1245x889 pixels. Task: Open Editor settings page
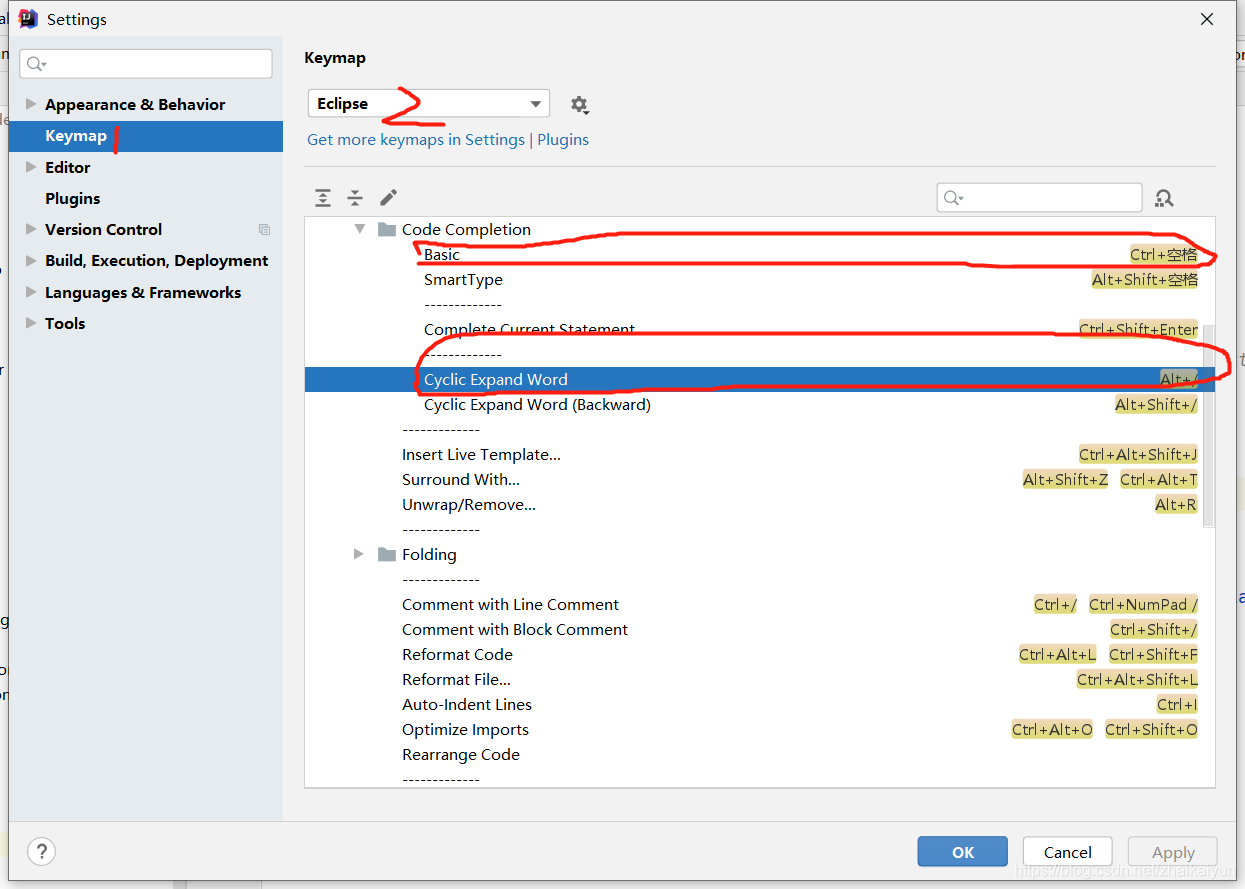point(68,167)
